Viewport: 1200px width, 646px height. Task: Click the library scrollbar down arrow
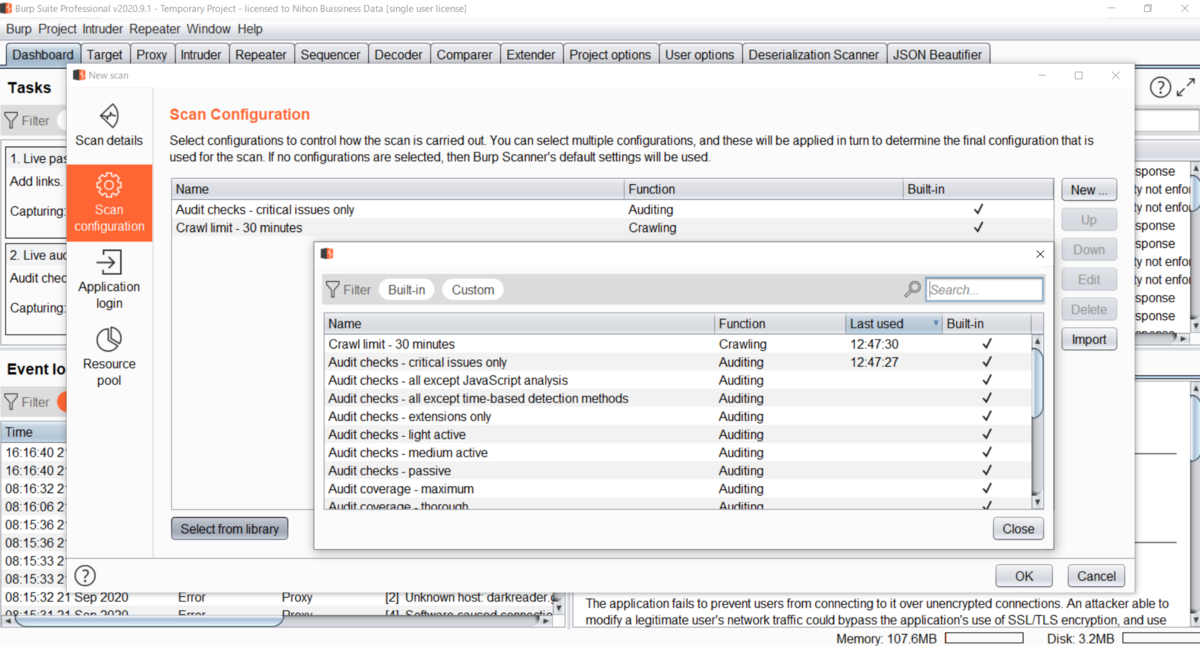click(x=1037, y=502)
